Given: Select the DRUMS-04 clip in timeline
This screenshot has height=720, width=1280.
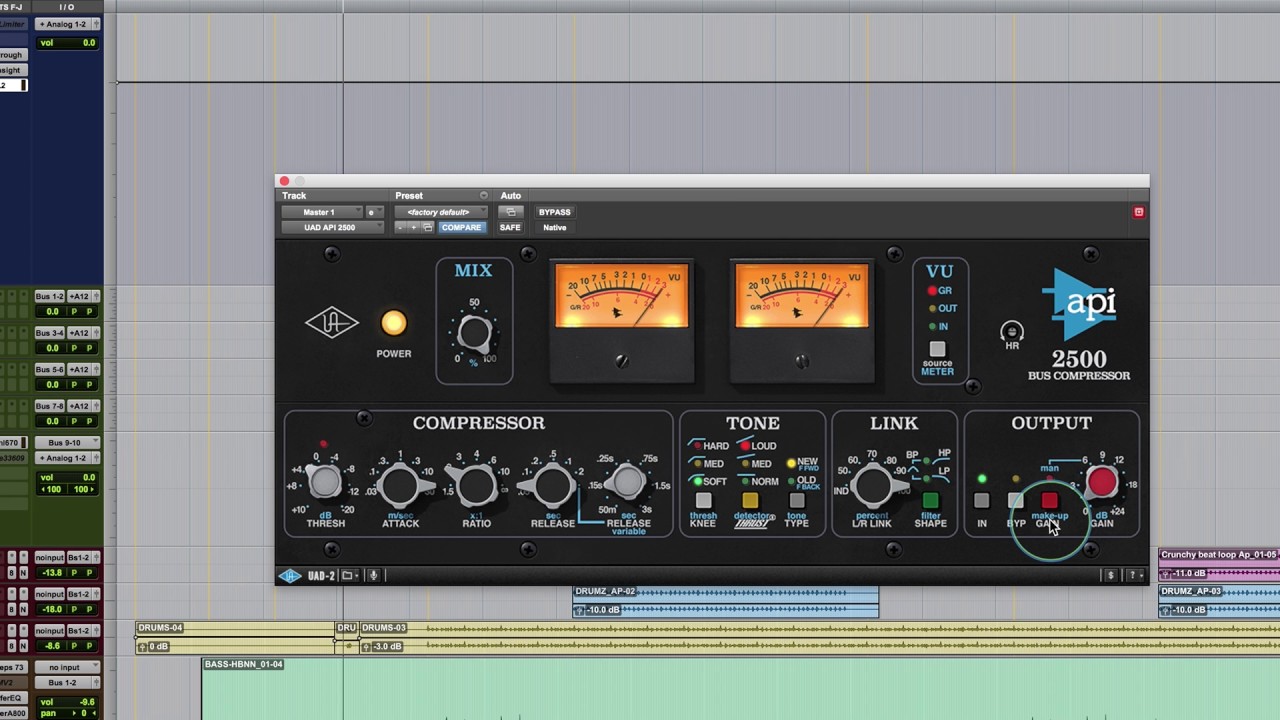Looking at the screenshot, I should point(235,637).
